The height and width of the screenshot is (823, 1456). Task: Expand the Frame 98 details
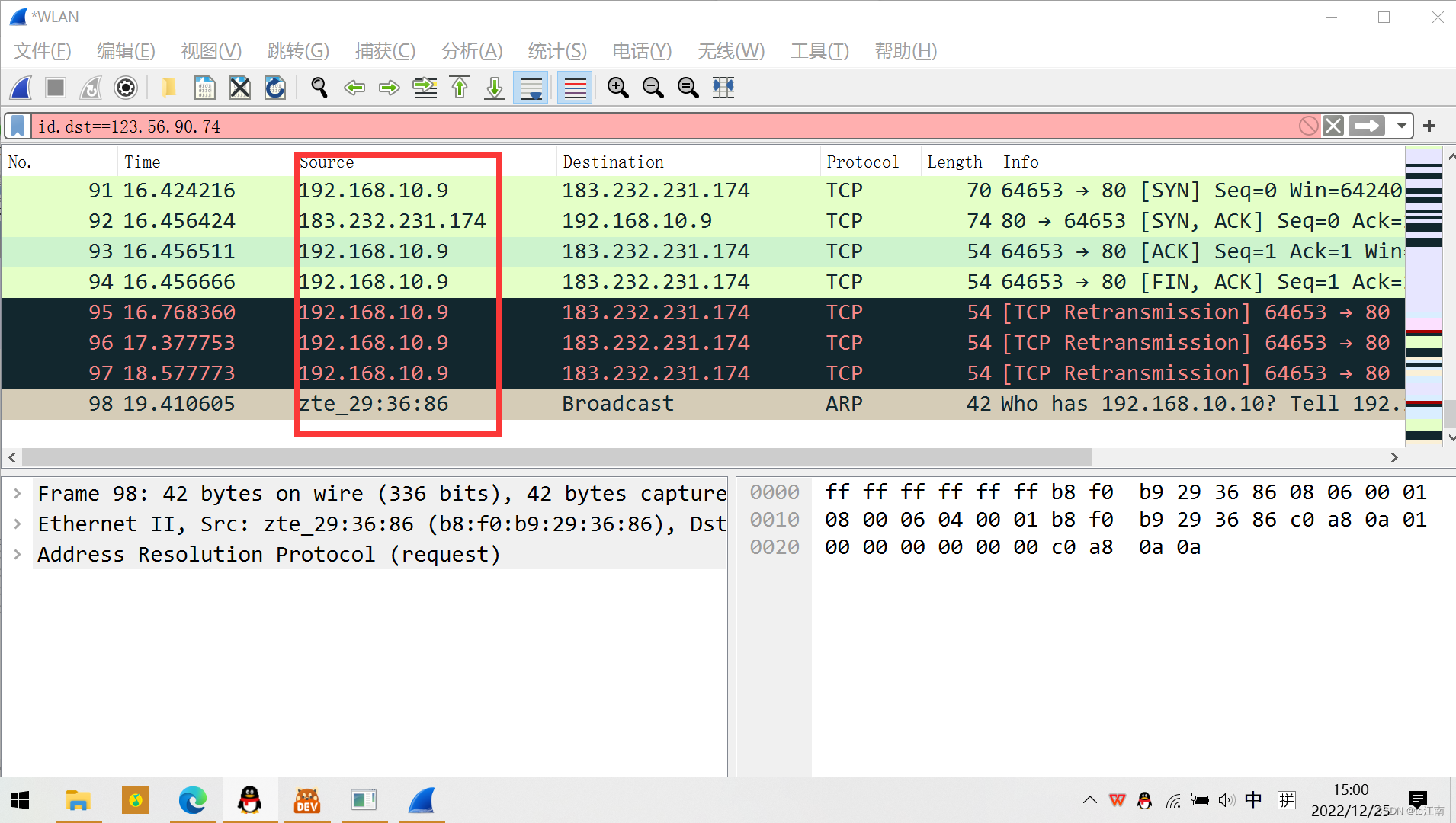coord(18,493)
